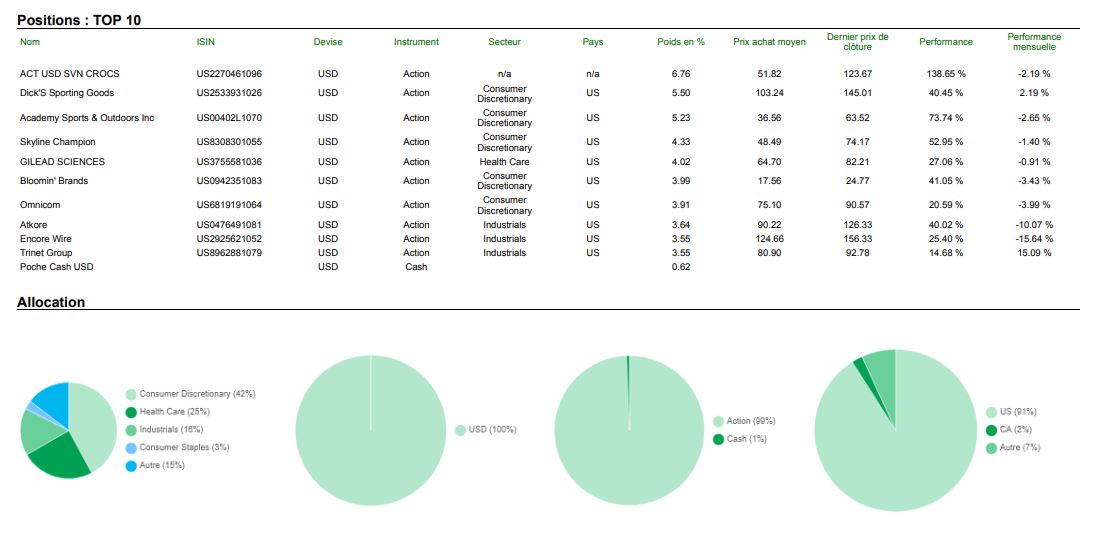Select the Omnicom name

40,205
